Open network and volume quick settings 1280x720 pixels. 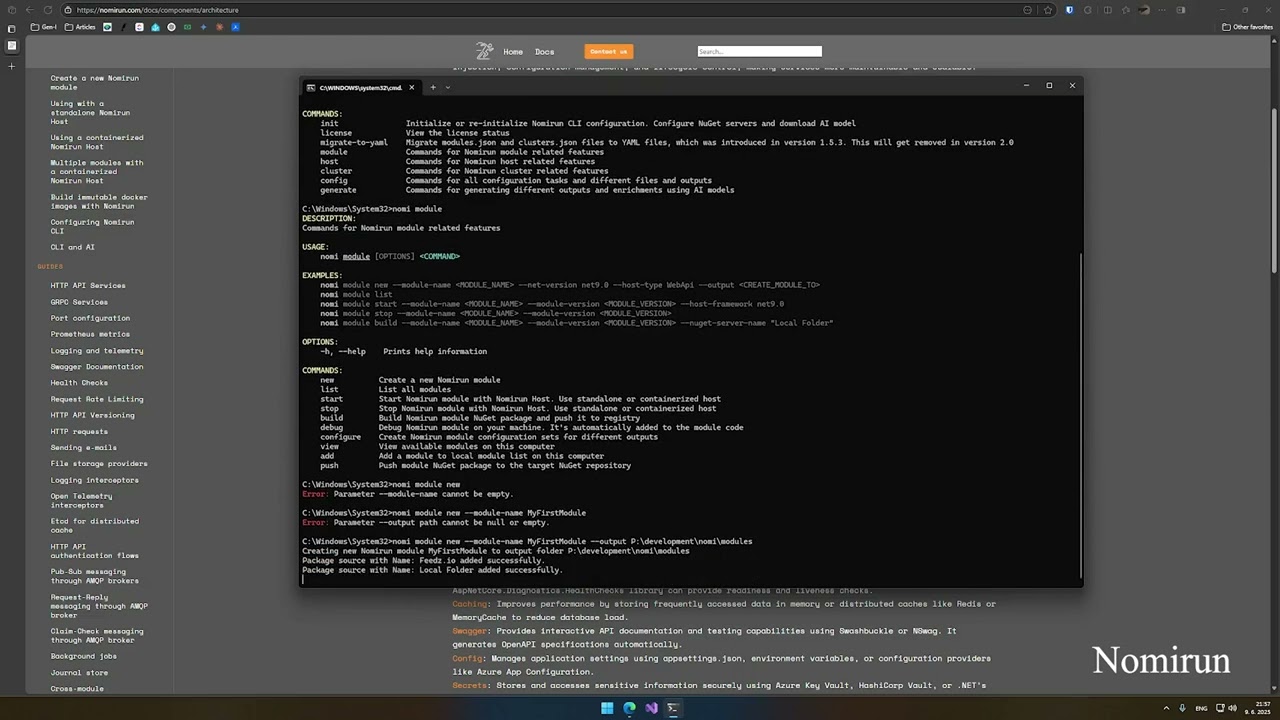click(1225, 708)
